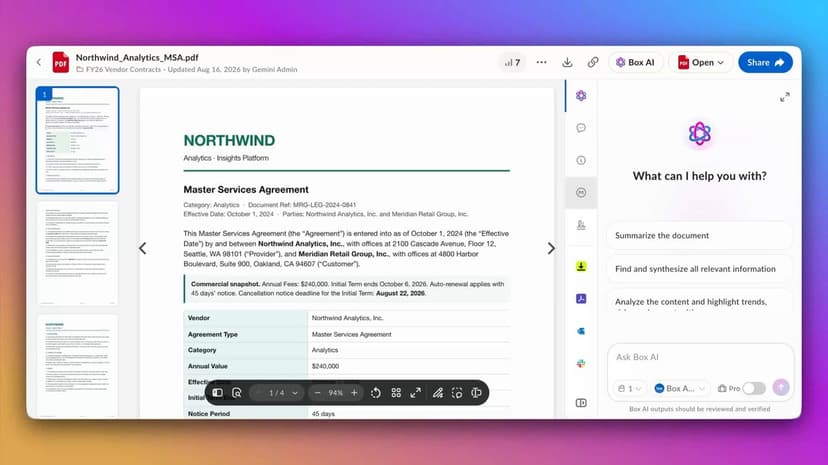Screen dimensions: 828x465
Task: Click Summarize the document suggestion
Action: coord(699,235)
